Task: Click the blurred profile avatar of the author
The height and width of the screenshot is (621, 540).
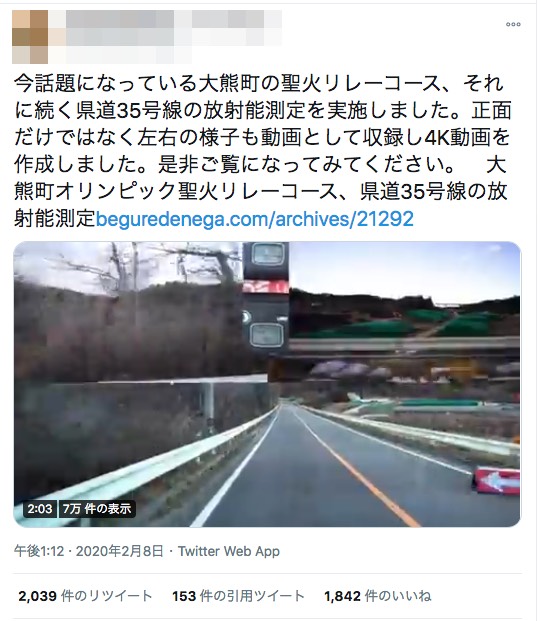Action: click(x=30, y=37)
